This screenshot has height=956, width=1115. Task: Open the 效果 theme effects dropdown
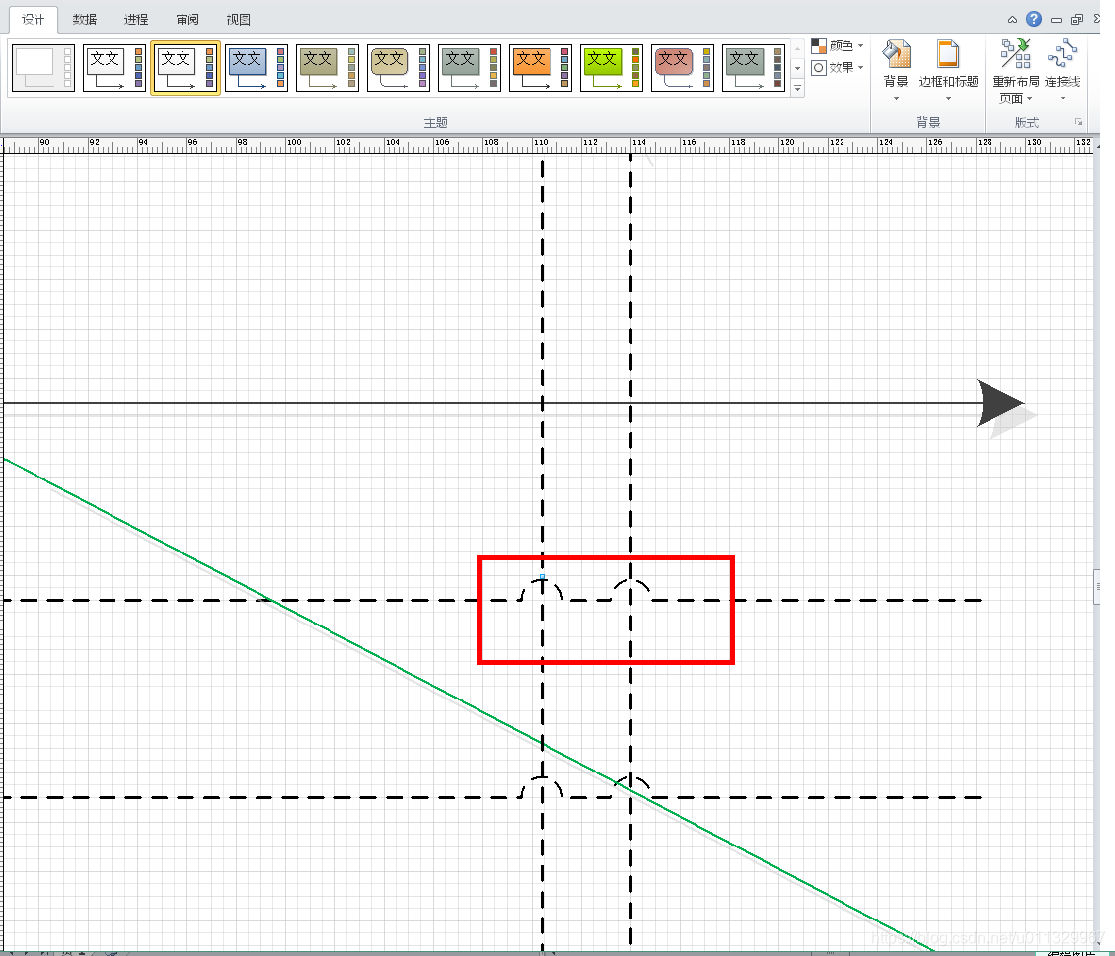pos(837,68)
